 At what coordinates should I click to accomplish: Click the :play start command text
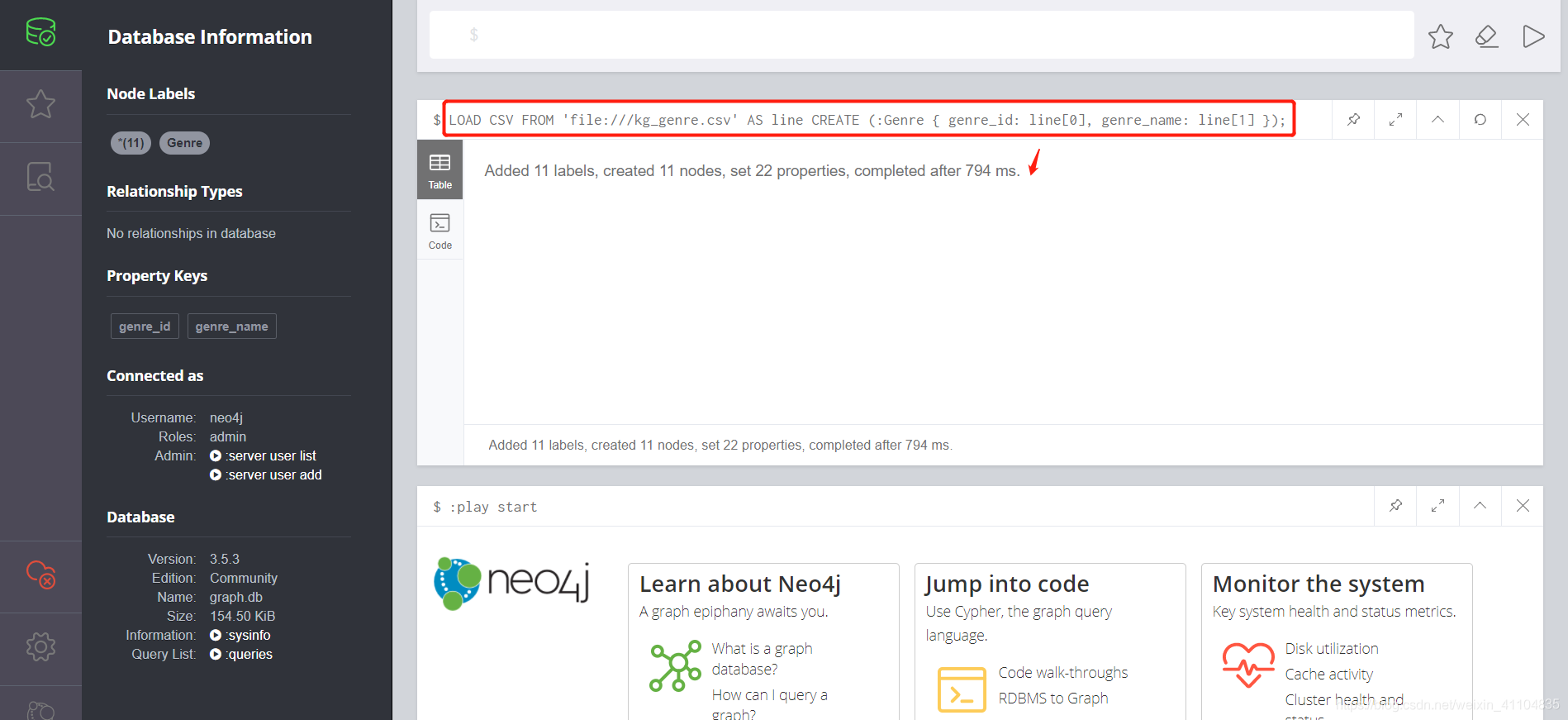point(492,507)
